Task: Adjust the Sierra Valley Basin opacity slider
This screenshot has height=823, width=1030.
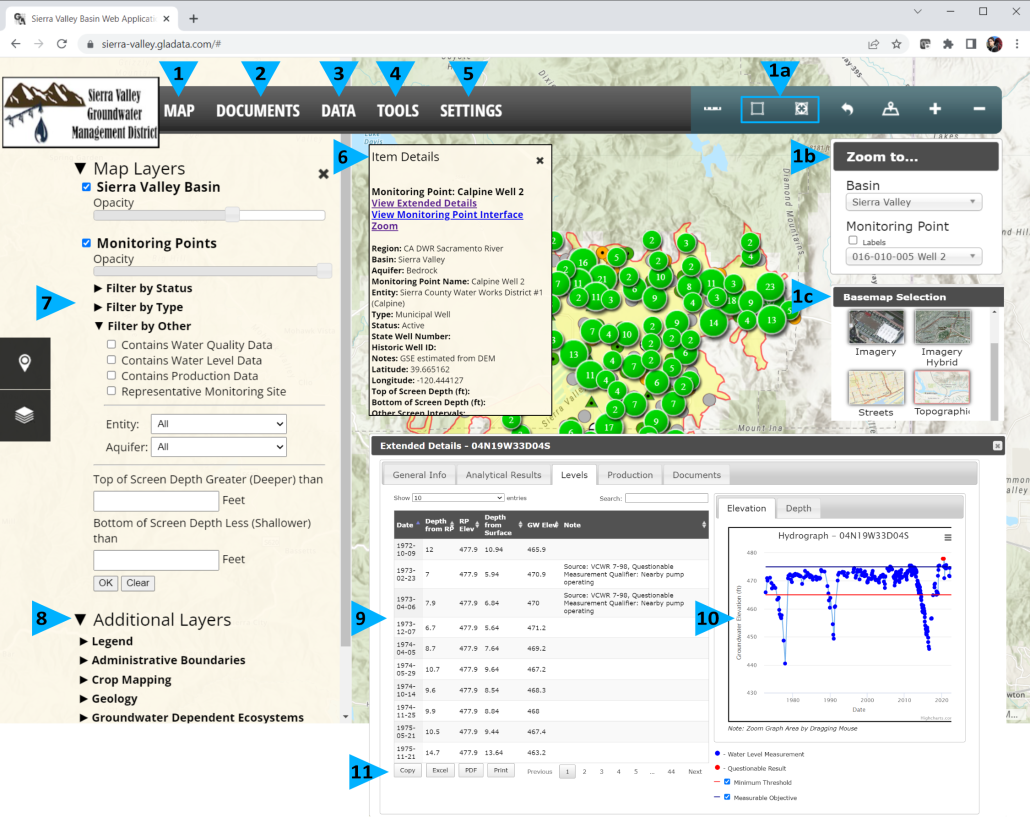Action: pos(232,214)
